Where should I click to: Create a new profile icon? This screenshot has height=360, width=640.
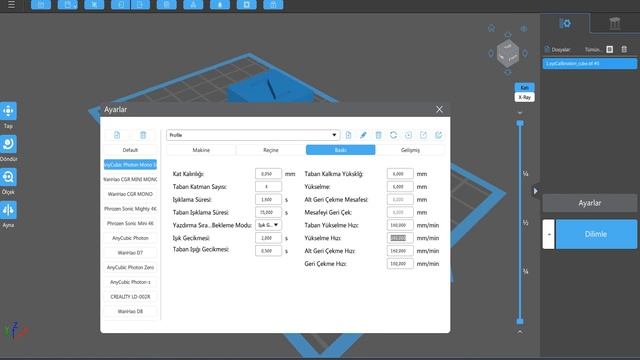pyautogui.click(x=348, y=135)
